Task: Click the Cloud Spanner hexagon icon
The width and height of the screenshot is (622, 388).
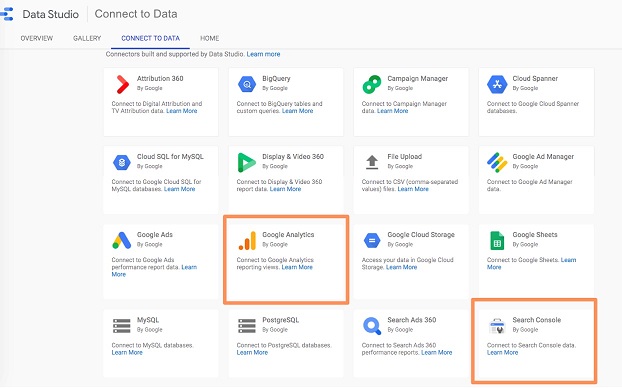Action: [497, 84]
